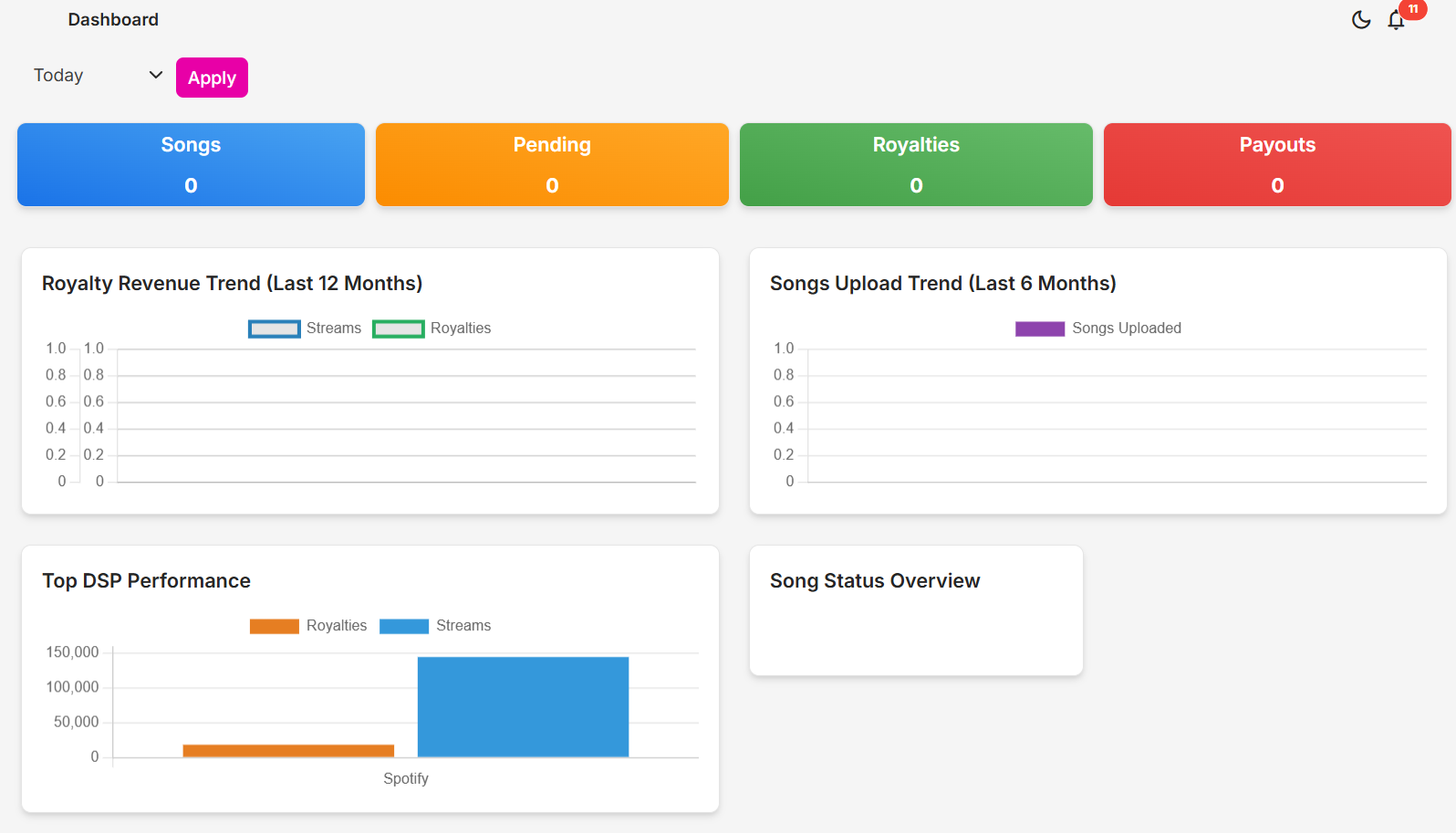Toggle Streams series in Royalty Revenue legend
Viewport: 1456px width, 833px height.
(x=306, y=328)
